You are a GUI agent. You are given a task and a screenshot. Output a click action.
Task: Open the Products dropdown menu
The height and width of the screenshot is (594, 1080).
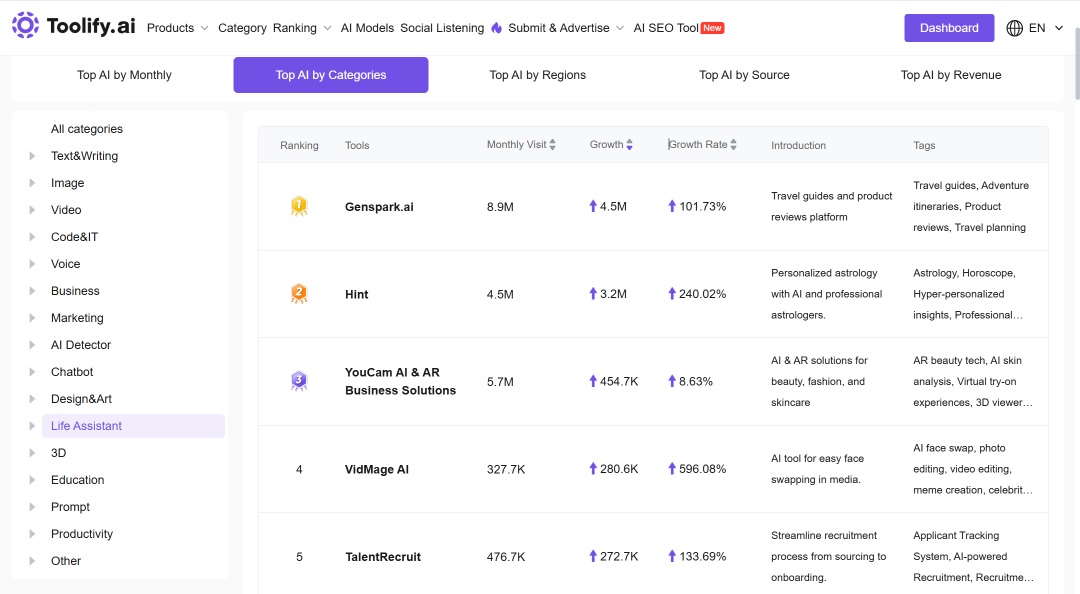177,28
